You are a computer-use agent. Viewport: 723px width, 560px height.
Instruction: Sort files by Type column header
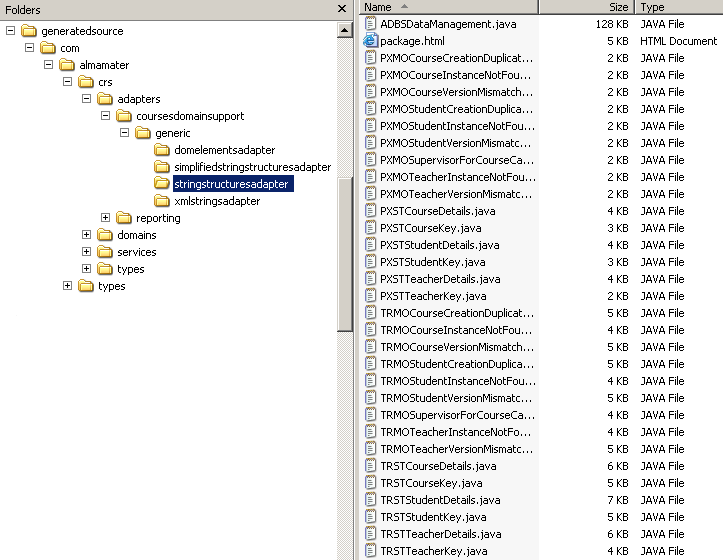(679, 7)
